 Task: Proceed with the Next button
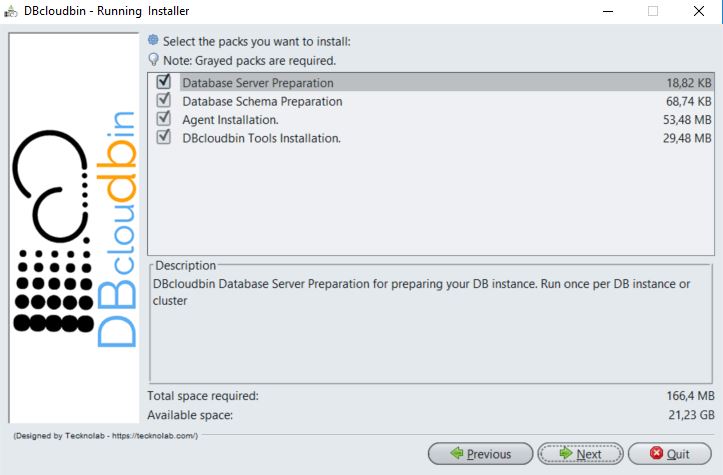(x=580, y=454)
